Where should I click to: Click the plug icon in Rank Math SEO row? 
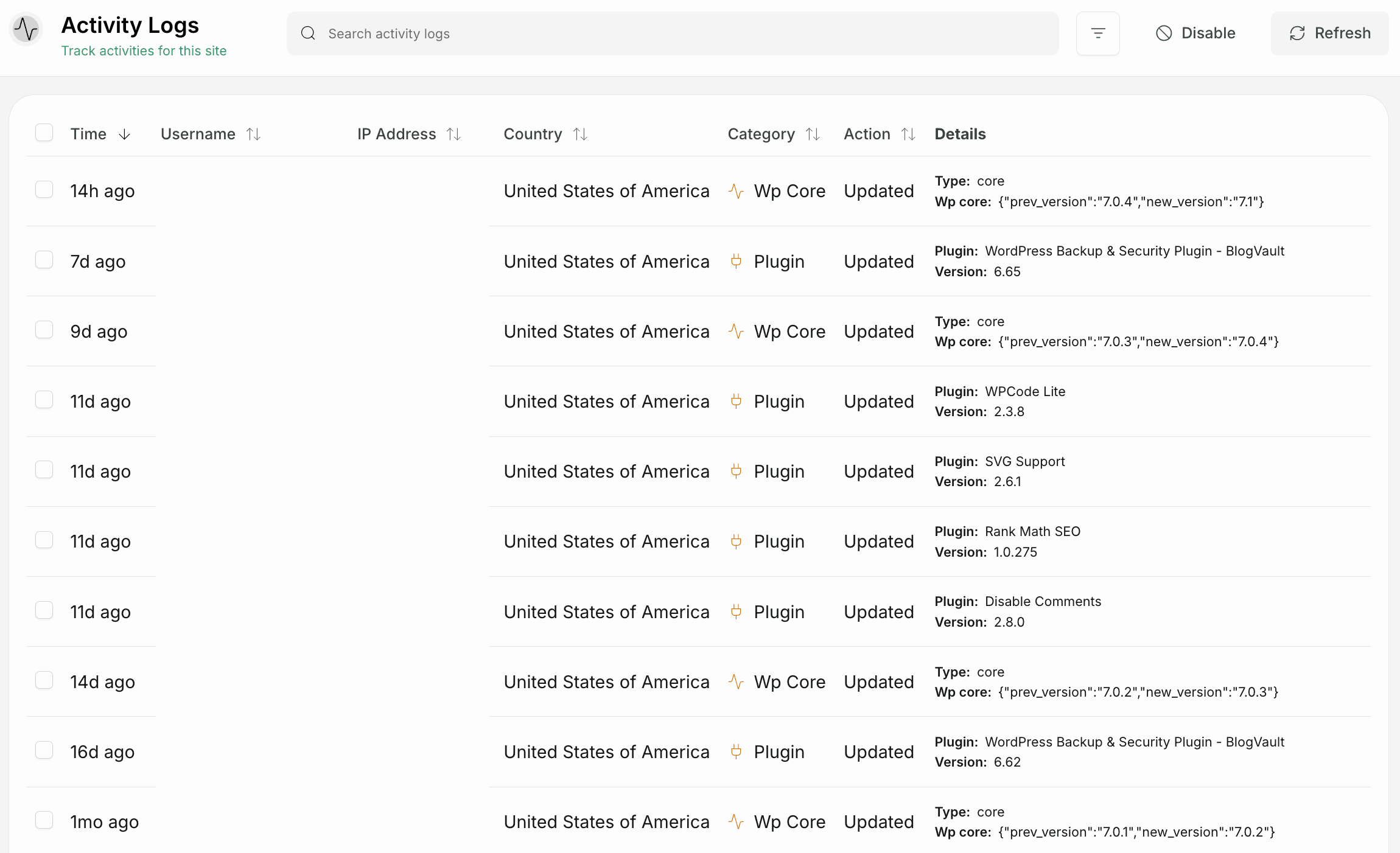click(736, 541)
